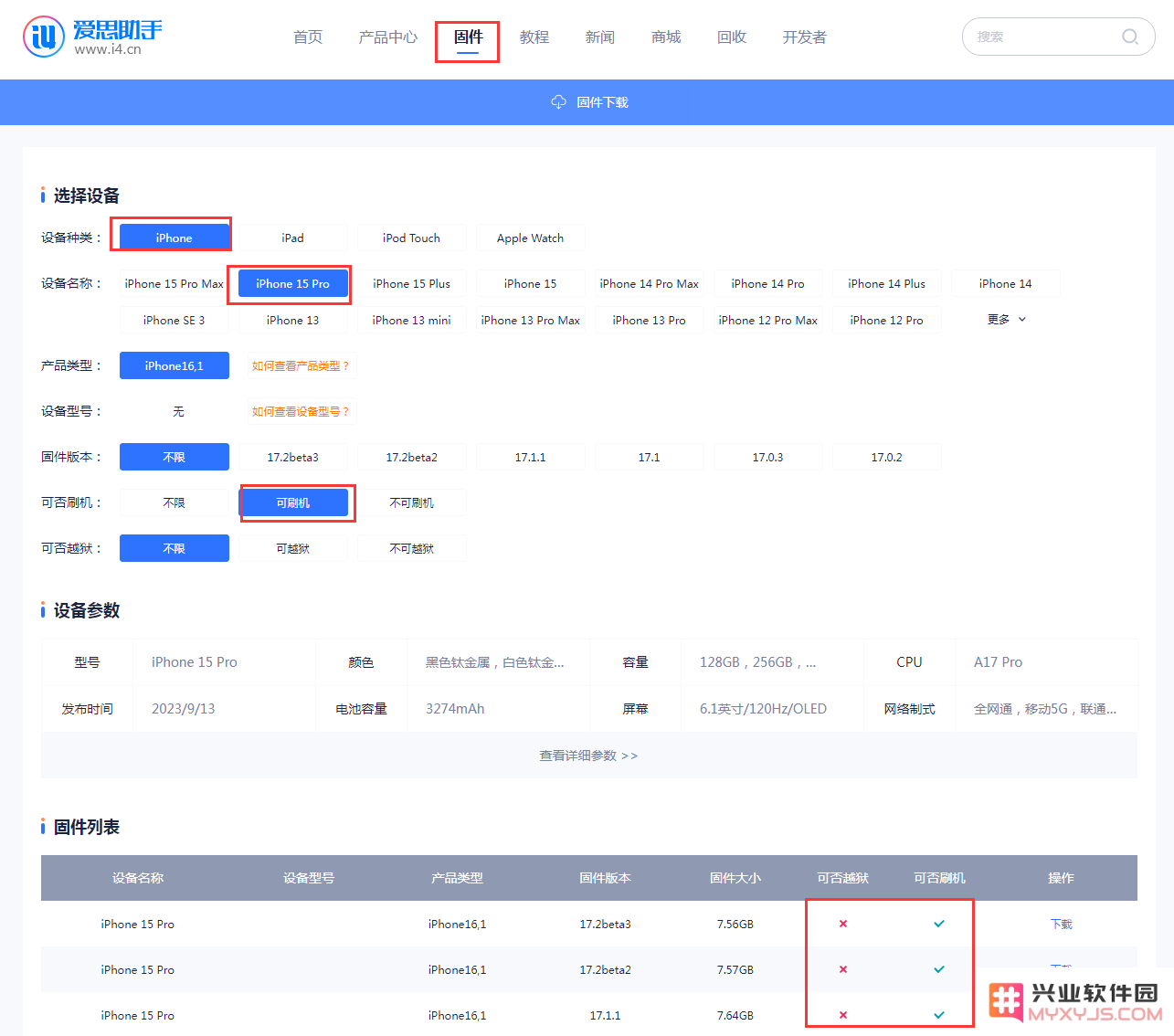Click the A17 Pro CPU value
Image resolution: width=1174 pixels, height=1036 pixels.
(998, 662)
